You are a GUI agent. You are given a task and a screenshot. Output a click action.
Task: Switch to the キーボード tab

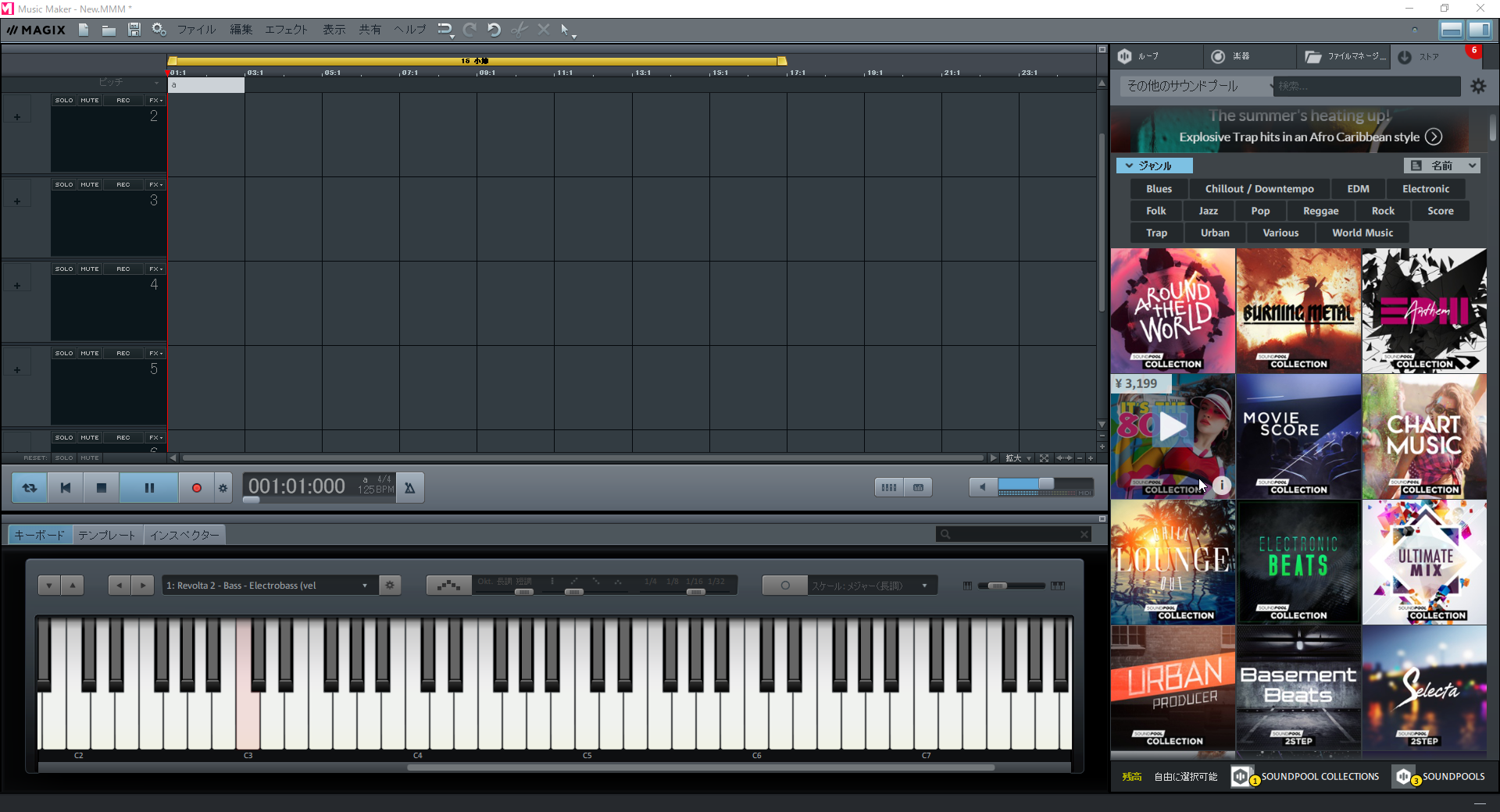tap(40, 535)
